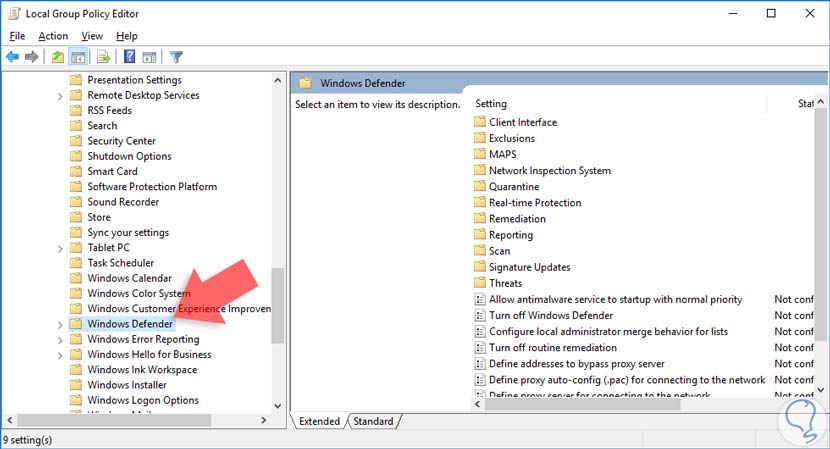830x449 pixels.
Task: Switch to the Extended tab
Action: 319,421
